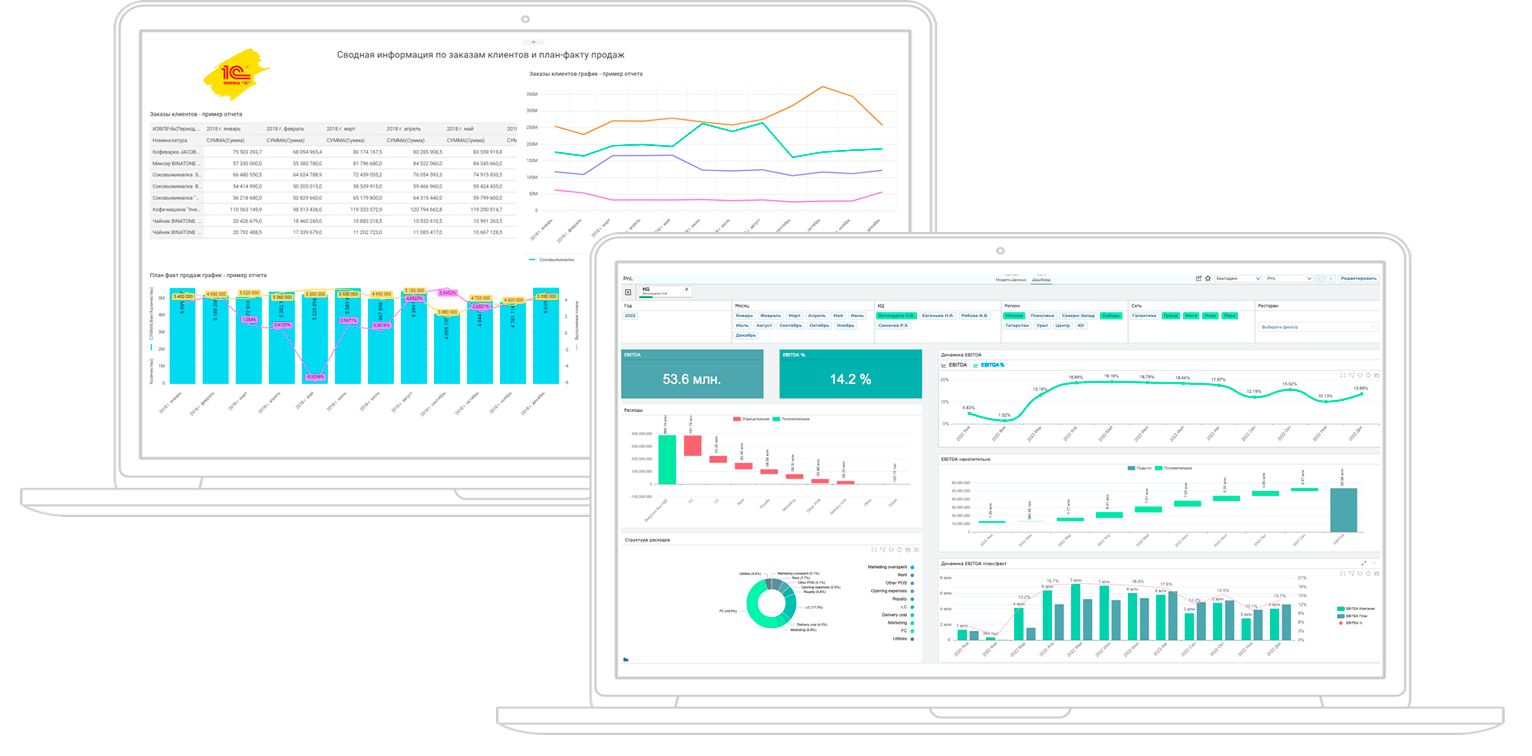Toggle the Татарстан region filter
Viewport: 1532px width, 756px height.
1017,326
